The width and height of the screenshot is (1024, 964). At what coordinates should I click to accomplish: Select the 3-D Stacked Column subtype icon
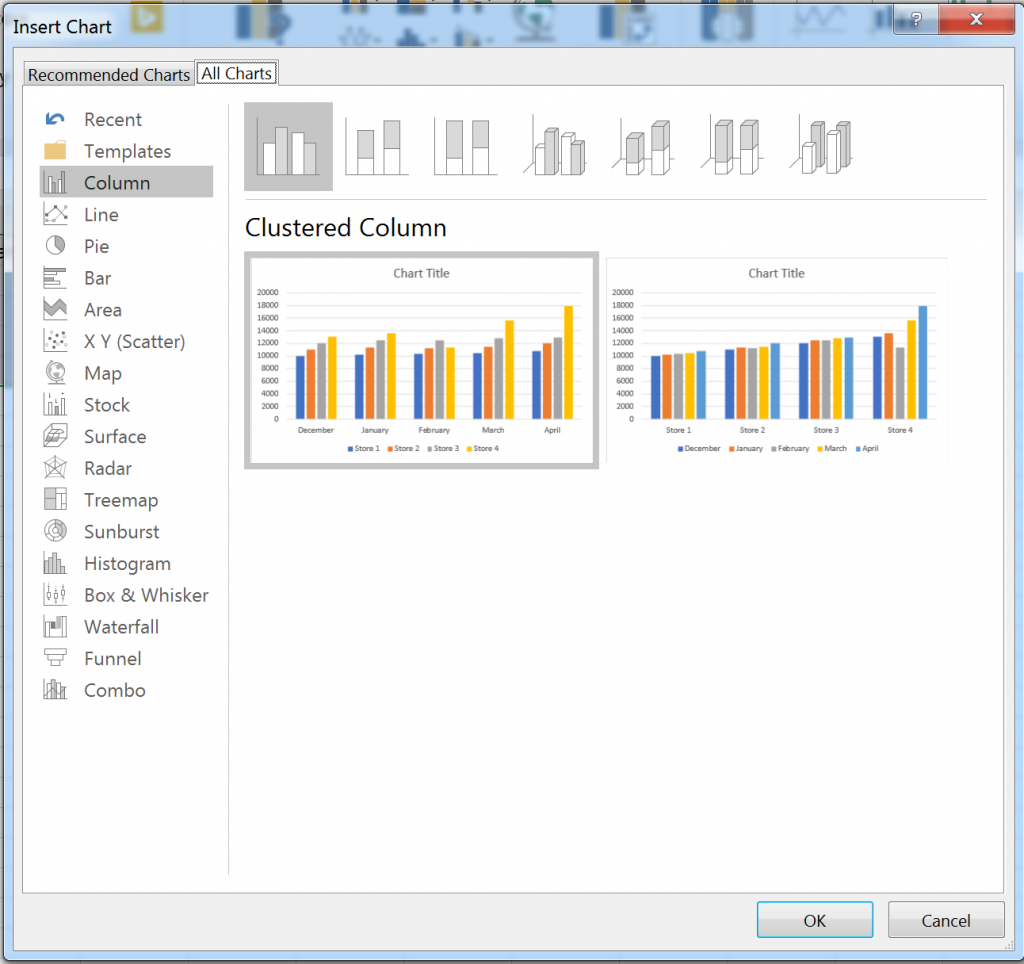click(x=643, y=147)
